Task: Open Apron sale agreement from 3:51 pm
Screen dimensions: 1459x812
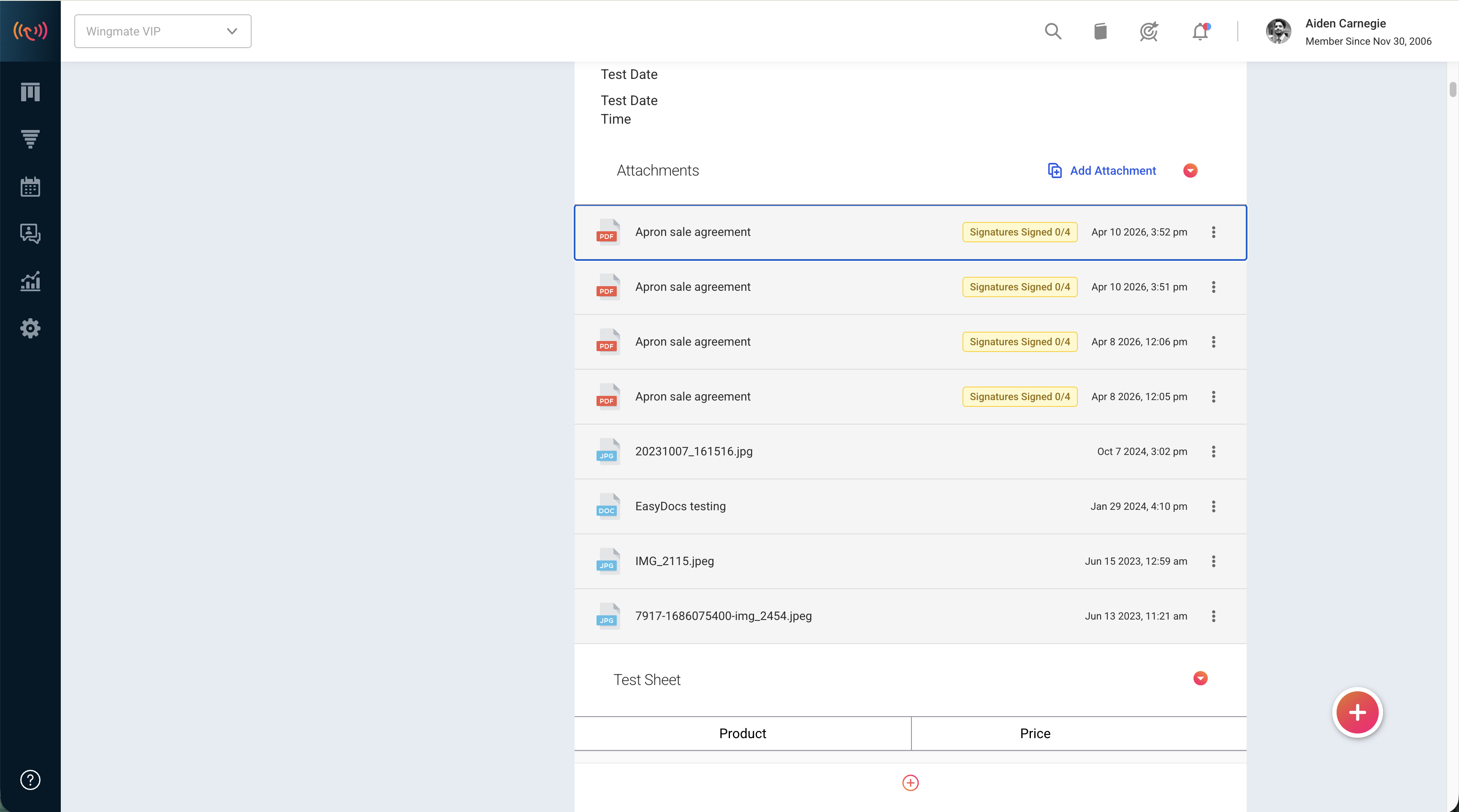Action: 693,287
